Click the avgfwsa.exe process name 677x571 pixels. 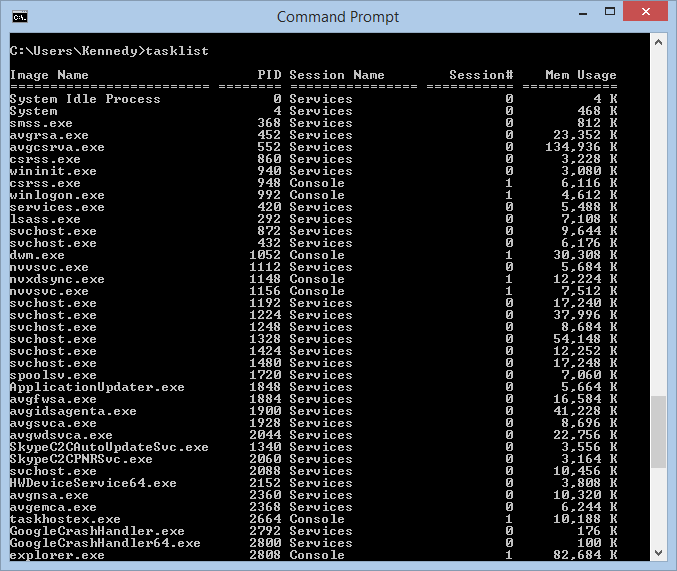53,400
